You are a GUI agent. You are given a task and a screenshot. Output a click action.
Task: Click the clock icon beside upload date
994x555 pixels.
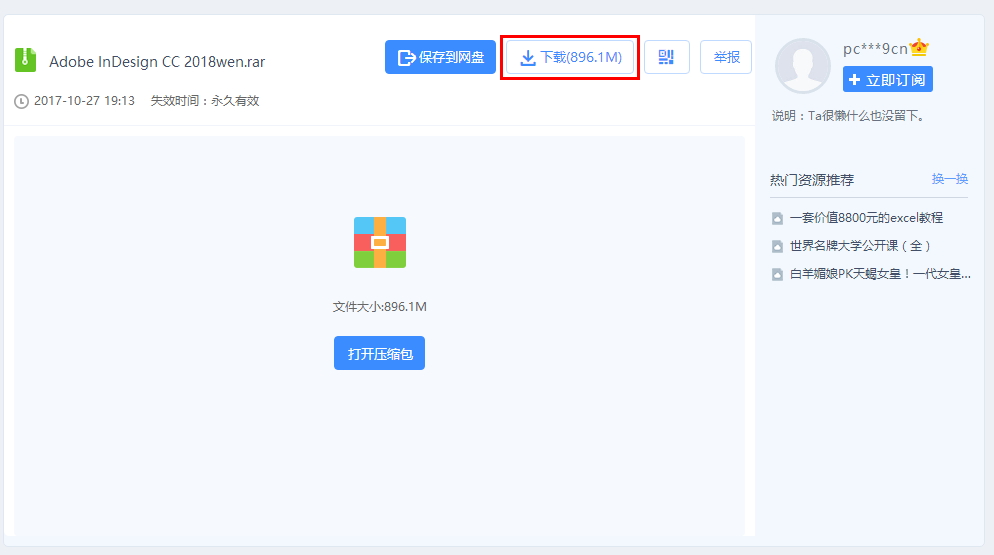(22, 101)
